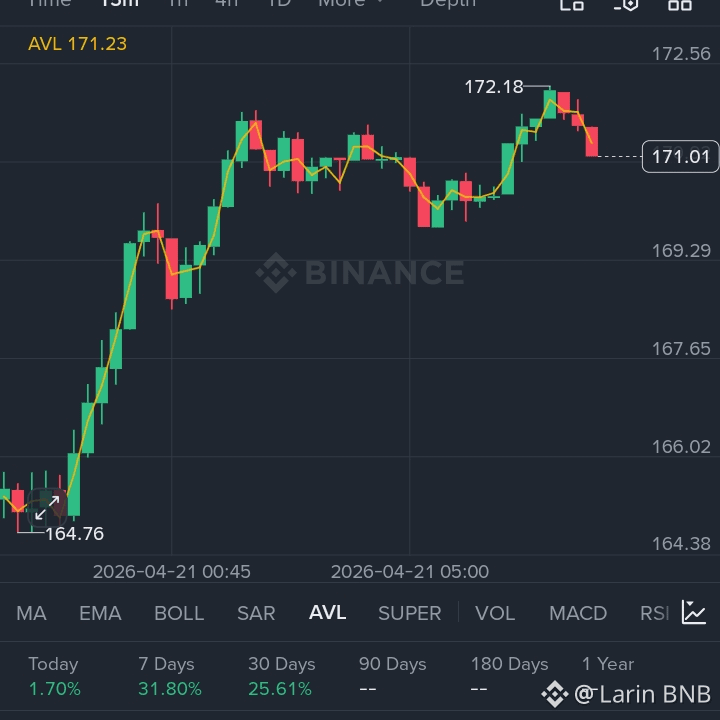Tap the expand chart fullscreen arrows icon
Screen dimensions: 720x720
pyautogui.click(x=47, y=507)
